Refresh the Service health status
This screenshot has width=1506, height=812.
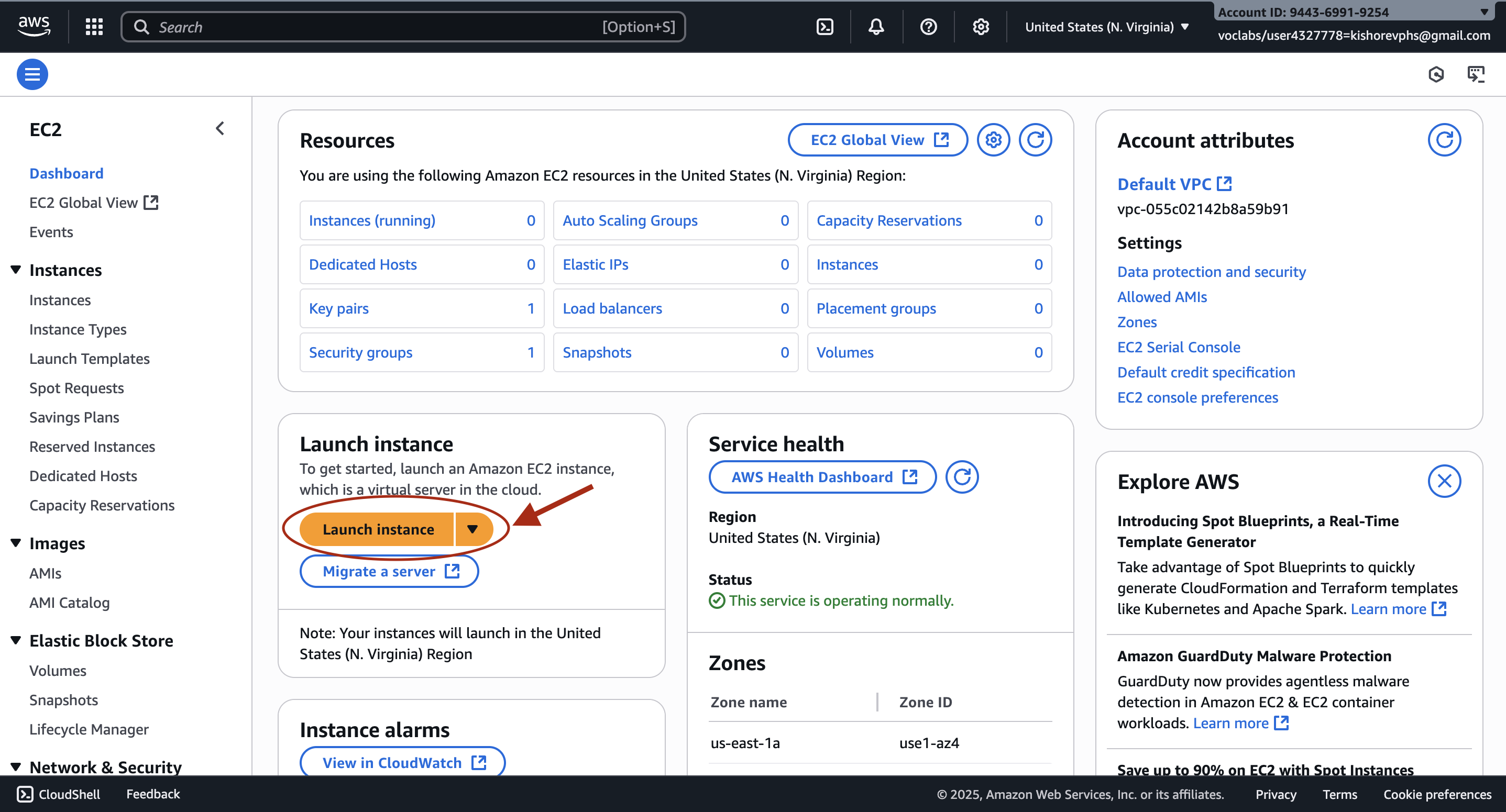point(962,477)
